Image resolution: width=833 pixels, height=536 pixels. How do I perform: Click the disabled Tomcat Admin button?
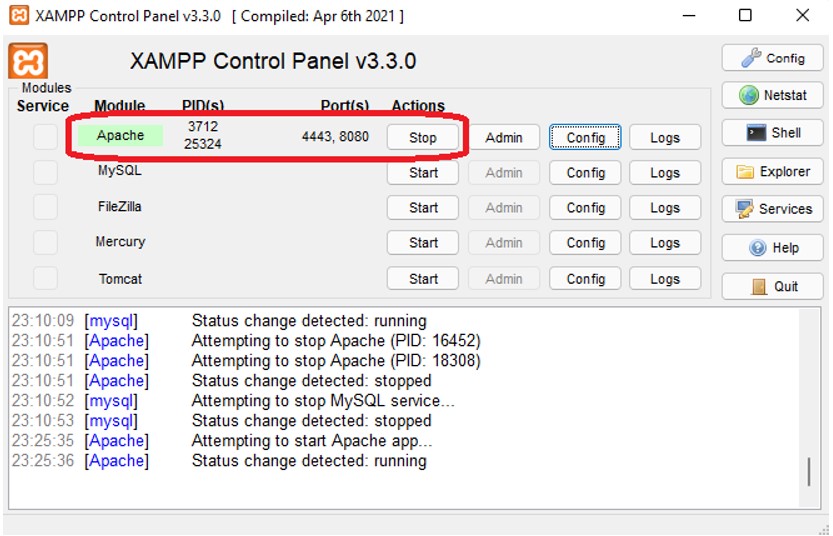(504, 279)
